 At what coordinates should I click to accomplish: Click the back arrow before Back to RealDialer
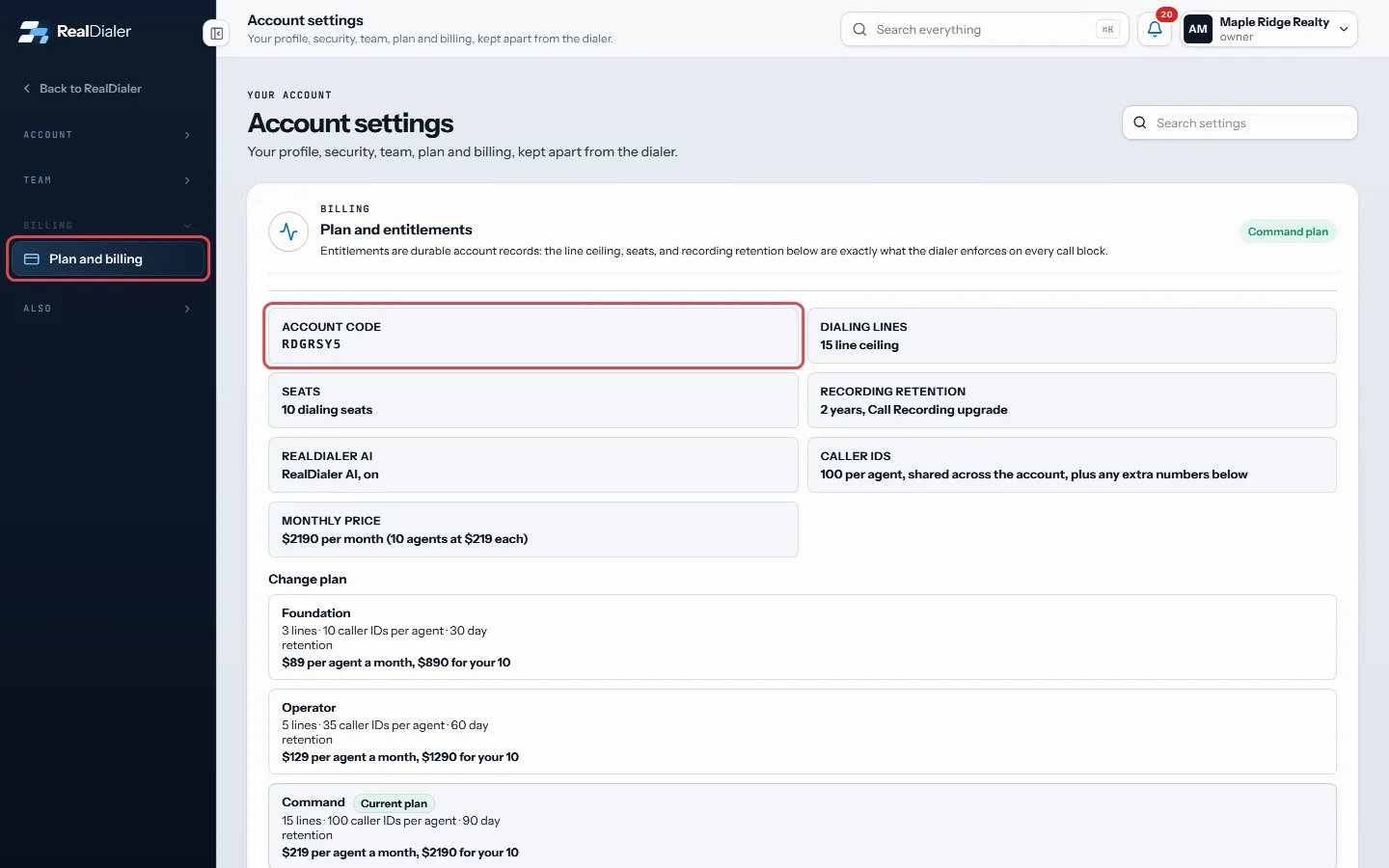27,88
